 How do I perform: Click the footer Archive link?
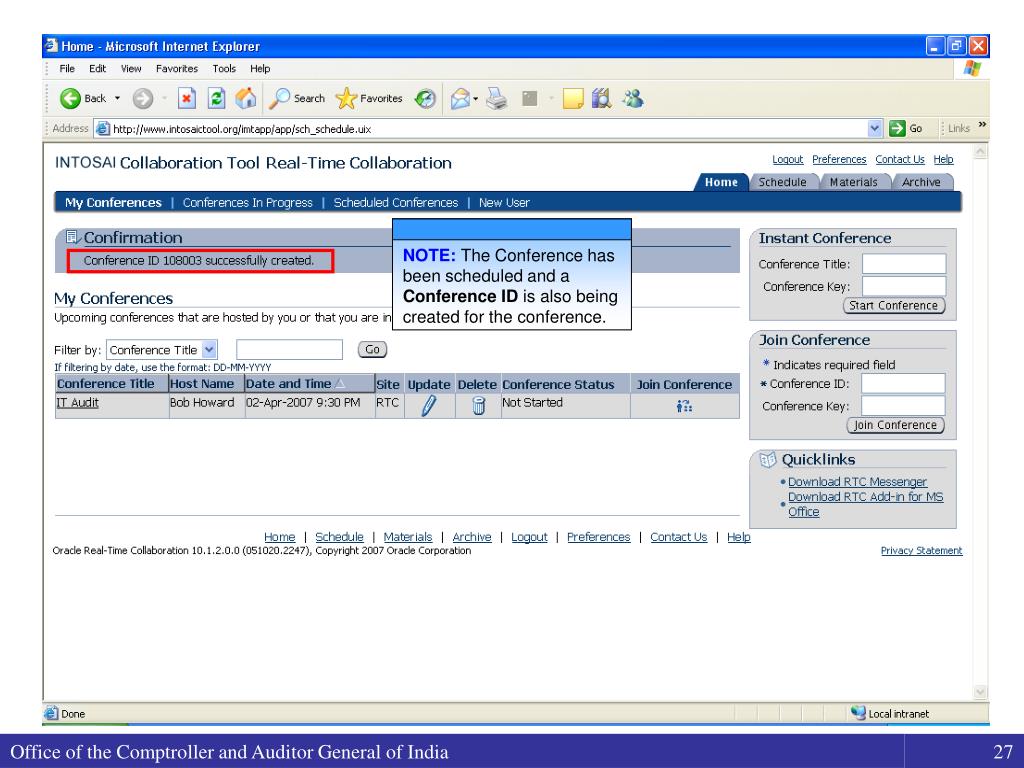pyautogui.click(x=472, y=537)
